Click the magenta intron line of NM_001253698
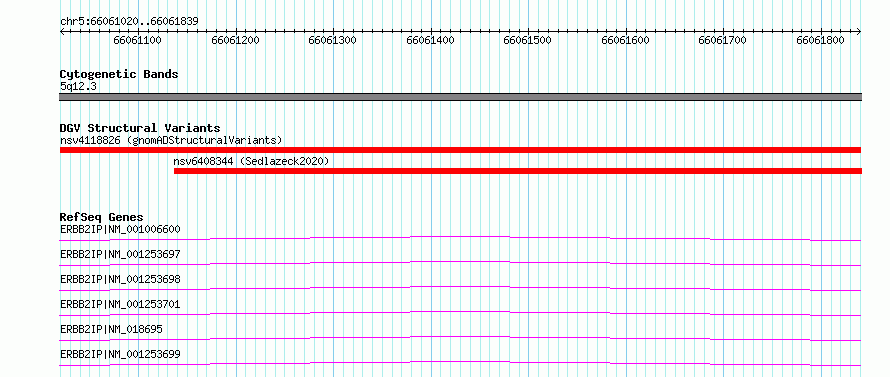This screenshot has width=890, height=377. (x=460, y=287)
